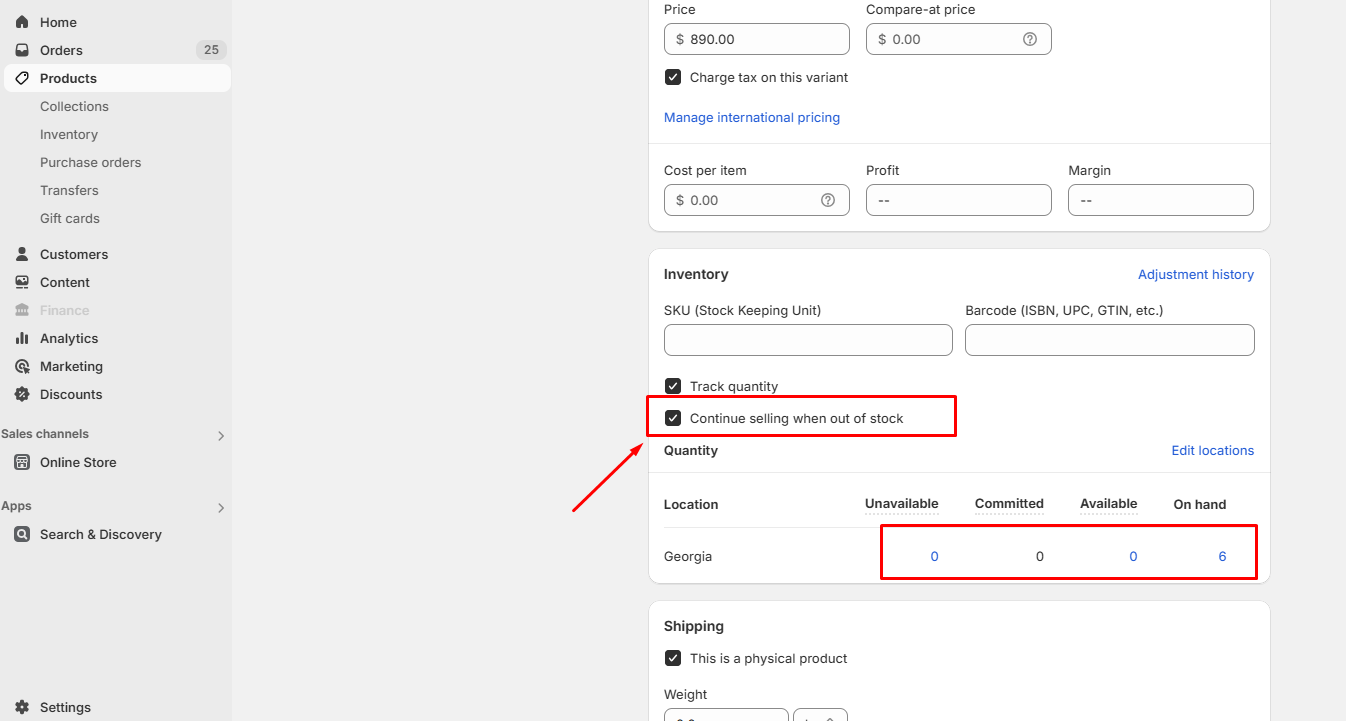Click the Home icon in sidebar
The height and width of the screenshot is (721, 1346).
click(22, 22)
